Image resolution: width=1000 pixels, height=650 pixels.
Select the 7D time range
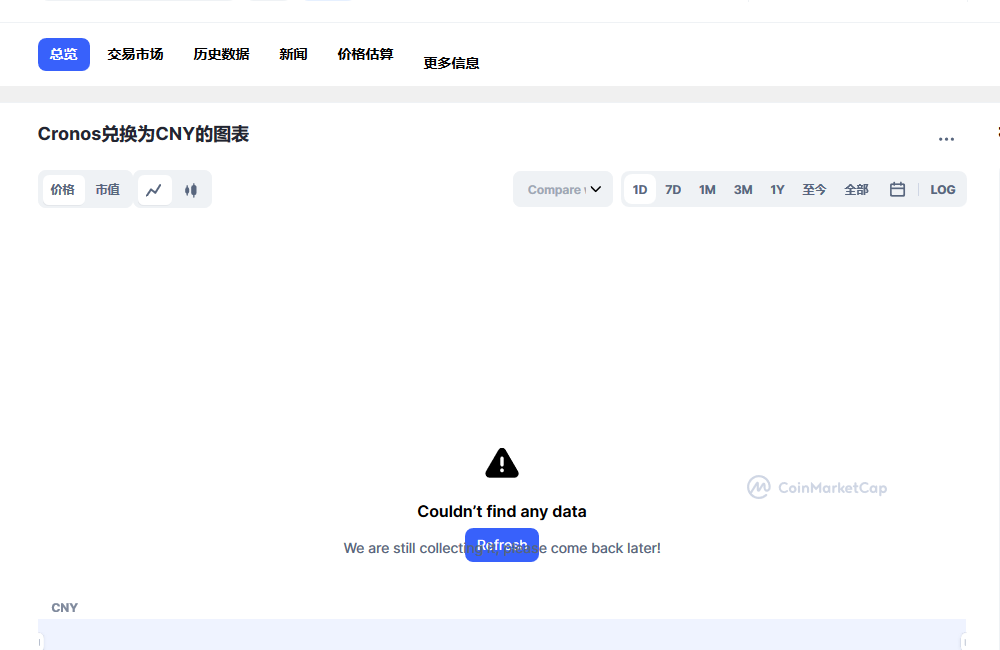[673, 189]
